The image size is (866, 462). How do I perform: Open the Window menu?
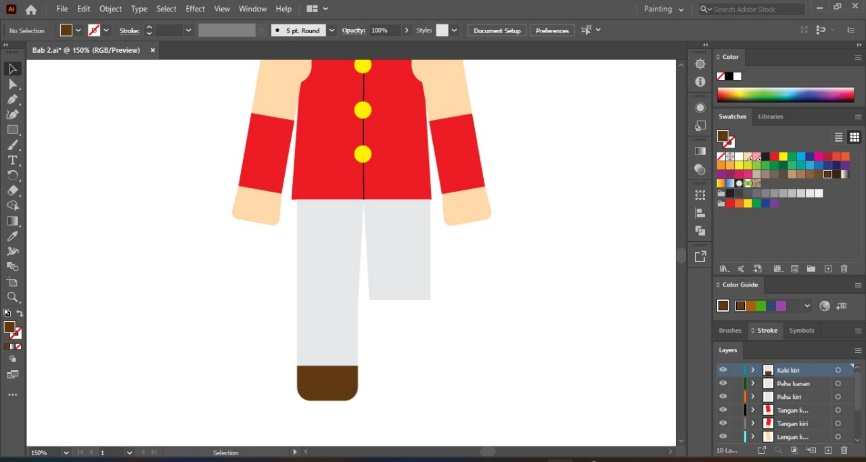click(252, 9)
